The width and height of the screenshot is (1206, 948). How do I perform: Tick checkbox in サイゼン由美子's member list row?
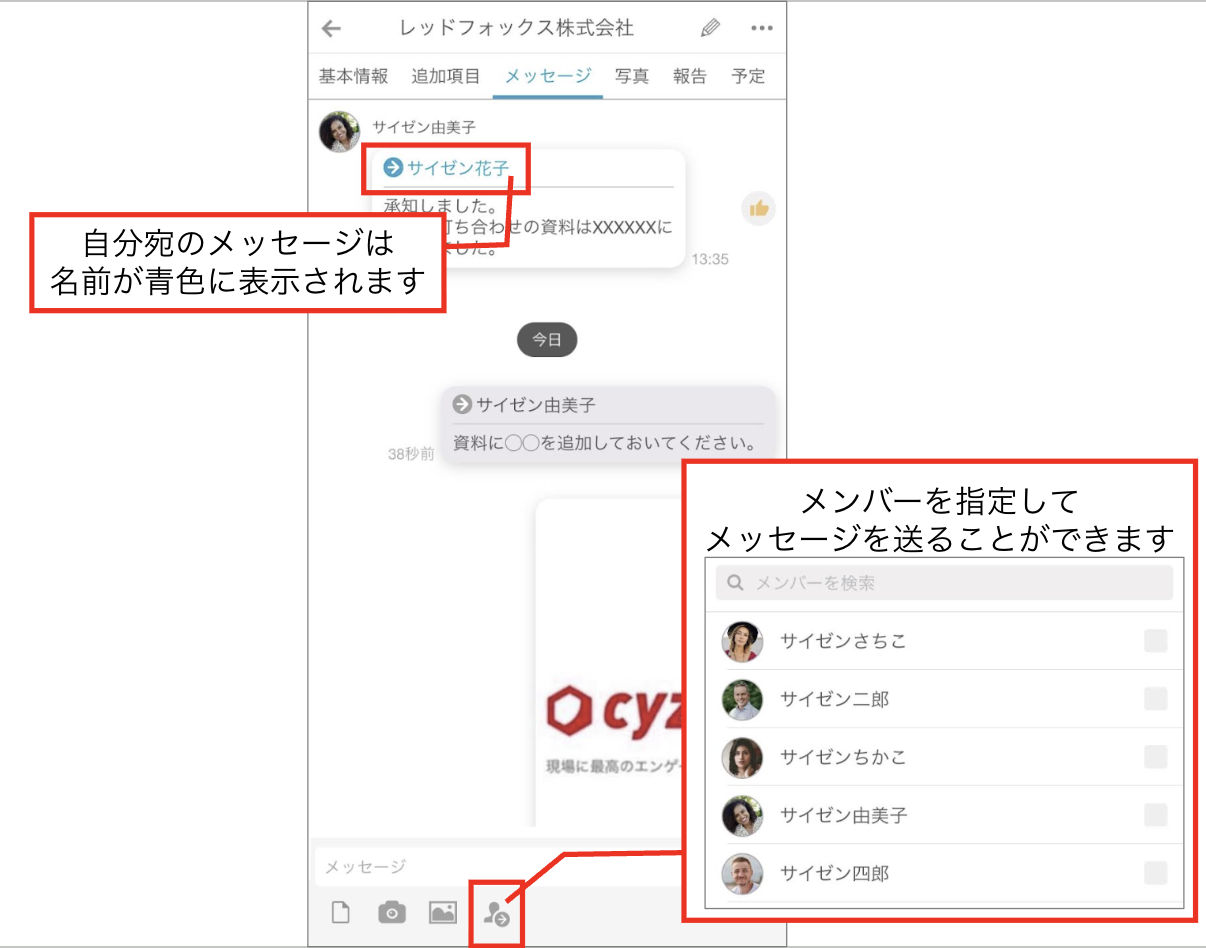[x=1155, y=815]
